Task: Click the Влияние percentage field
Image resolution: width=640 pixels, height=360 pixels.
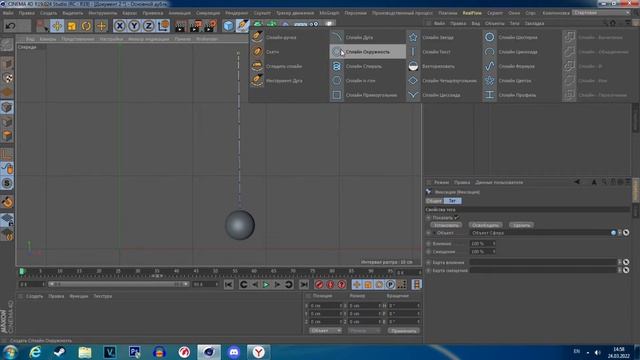Action: tap(482, 244)
